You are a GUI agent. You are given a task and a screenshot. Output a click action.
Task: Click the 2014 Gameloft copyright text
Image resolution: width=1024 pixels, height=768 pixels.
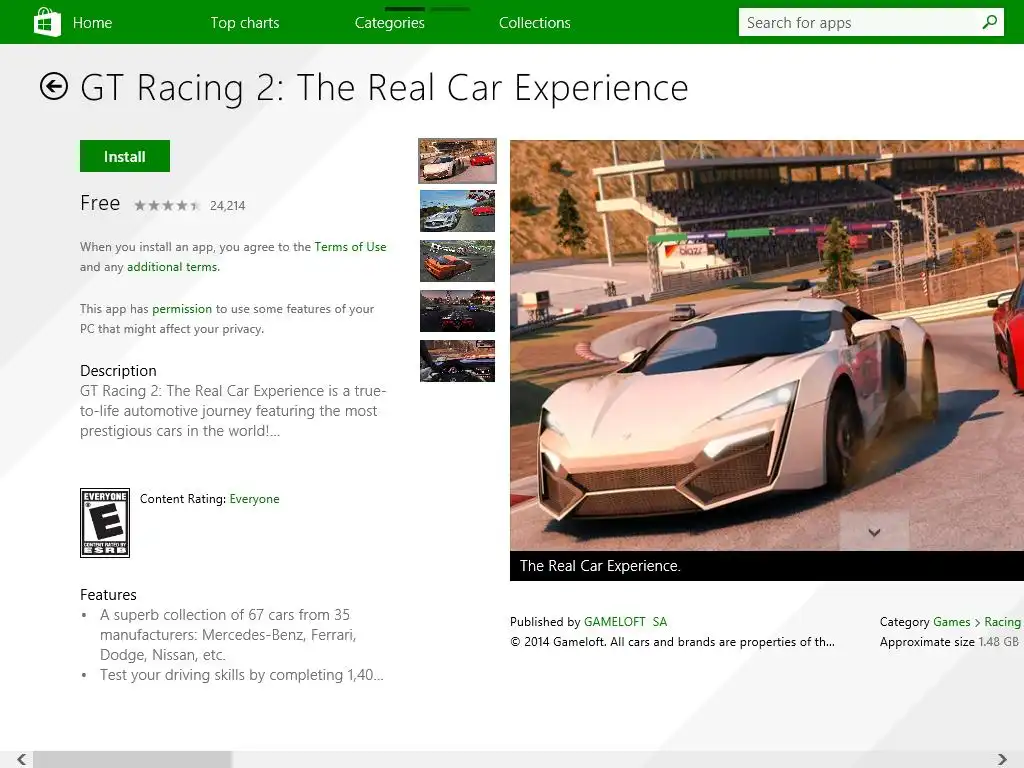[672, 642]
